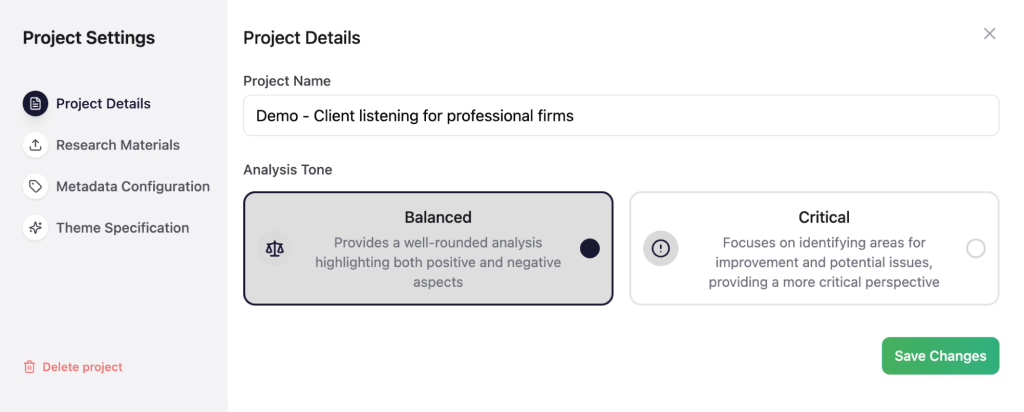Open the Theme Specification section
Viewport: 1024px width, 412px height.
tap(122, 228)
